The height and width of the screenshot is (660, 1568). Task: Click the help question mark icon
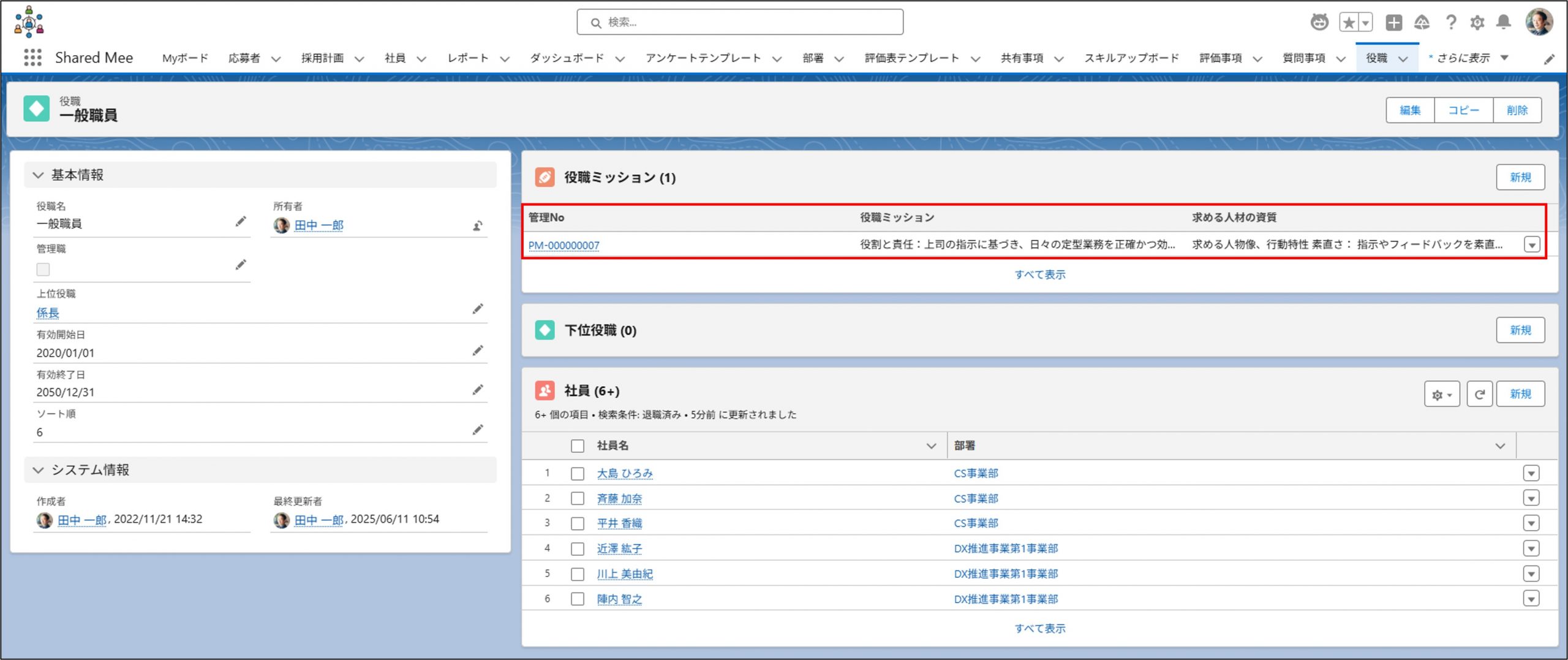coord(1450,23)
